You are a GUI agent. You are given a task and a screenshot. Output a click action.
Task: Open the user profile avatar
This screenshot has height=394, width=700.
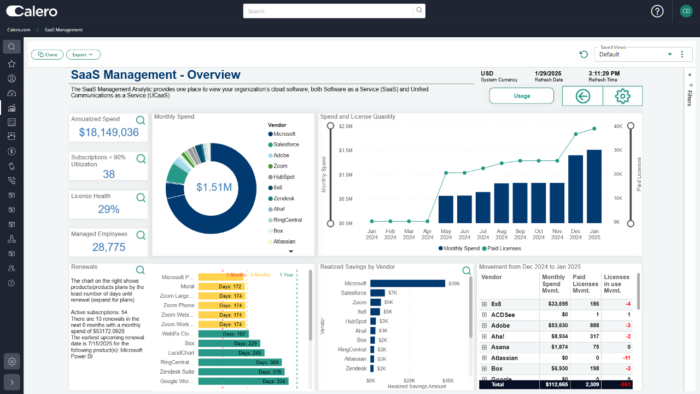(686, 11)
